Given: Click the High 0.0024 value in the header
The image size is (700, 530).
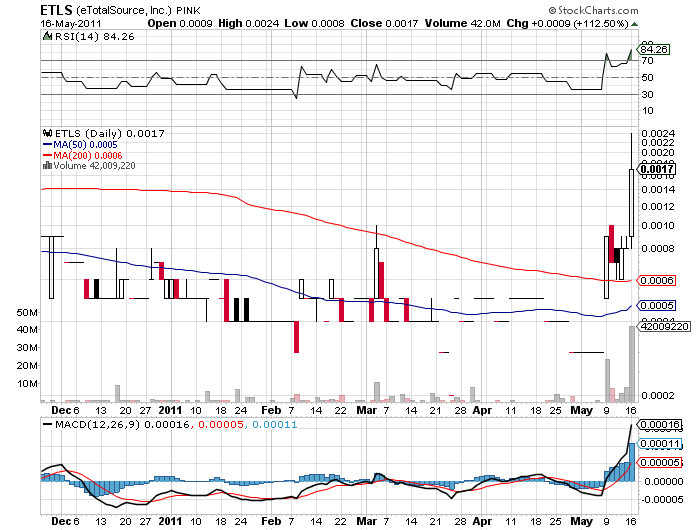Looking at the screenshot, I should [x=249, y=23].
